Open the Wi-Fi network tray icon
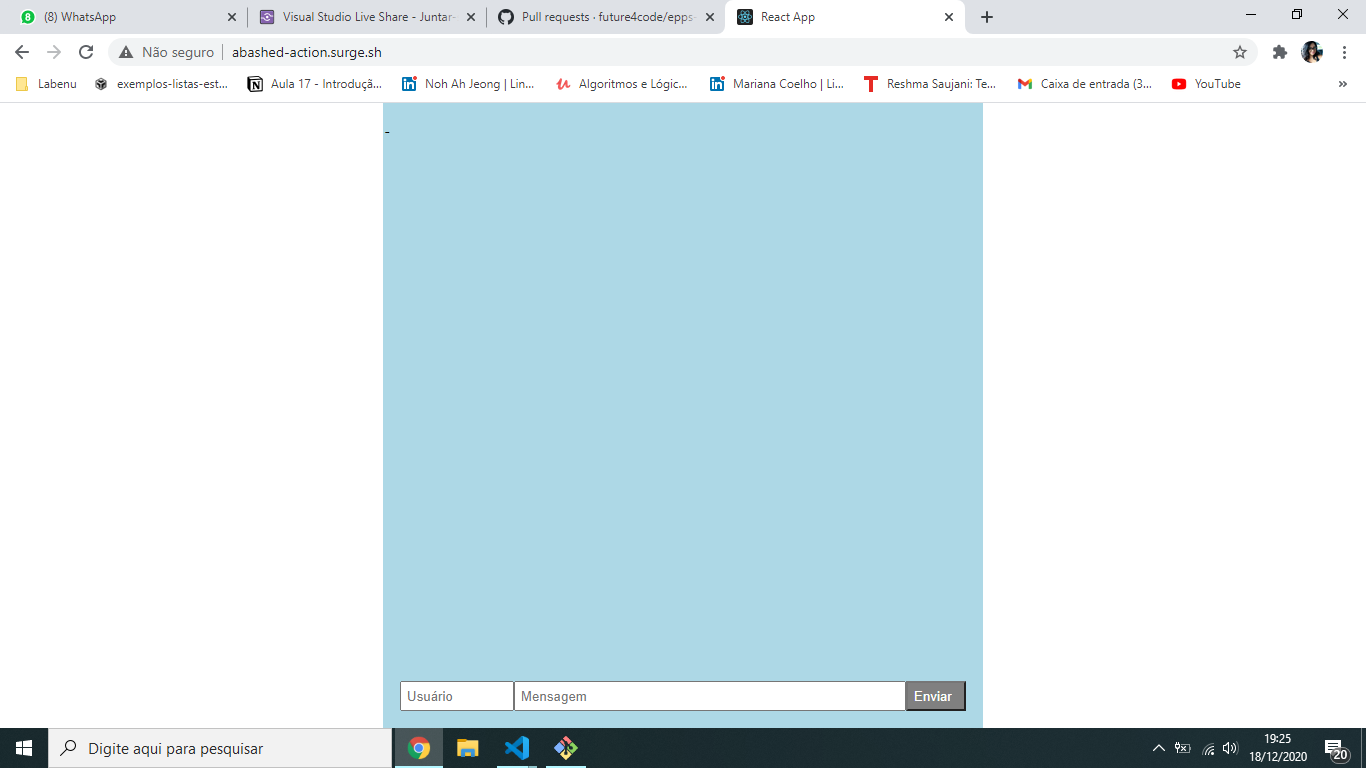1366x768 pixels. pyautogui.click(x=1208, y=748)
